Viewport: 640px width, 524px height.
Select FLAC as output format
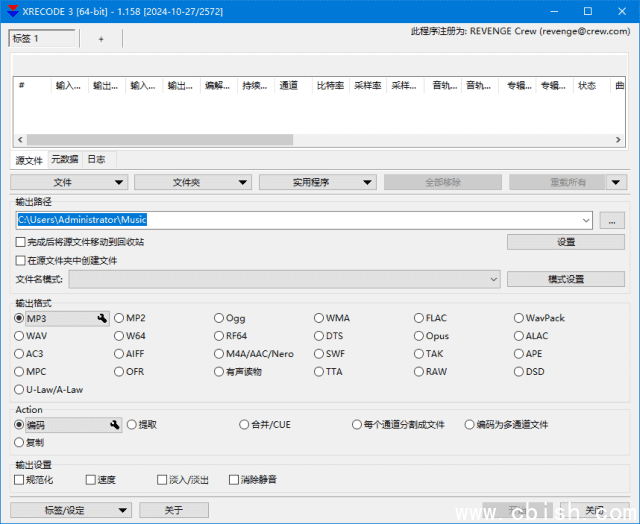(x=420, y=318)
